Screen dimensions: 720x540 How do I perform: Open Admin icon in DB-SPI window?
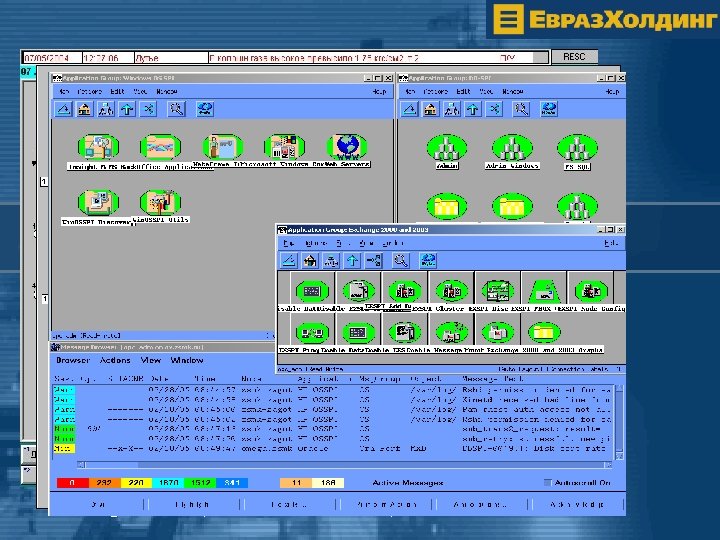[x=447, y=148]
